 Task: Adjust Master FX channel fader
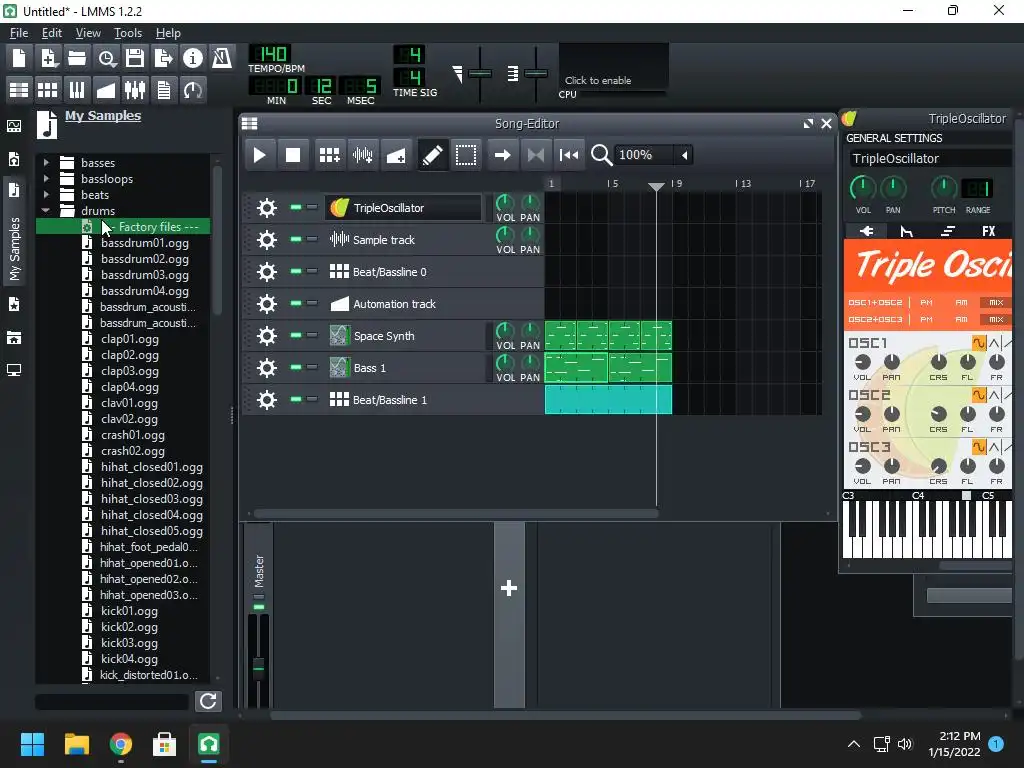pyautogui.click(x=259, y=667)
